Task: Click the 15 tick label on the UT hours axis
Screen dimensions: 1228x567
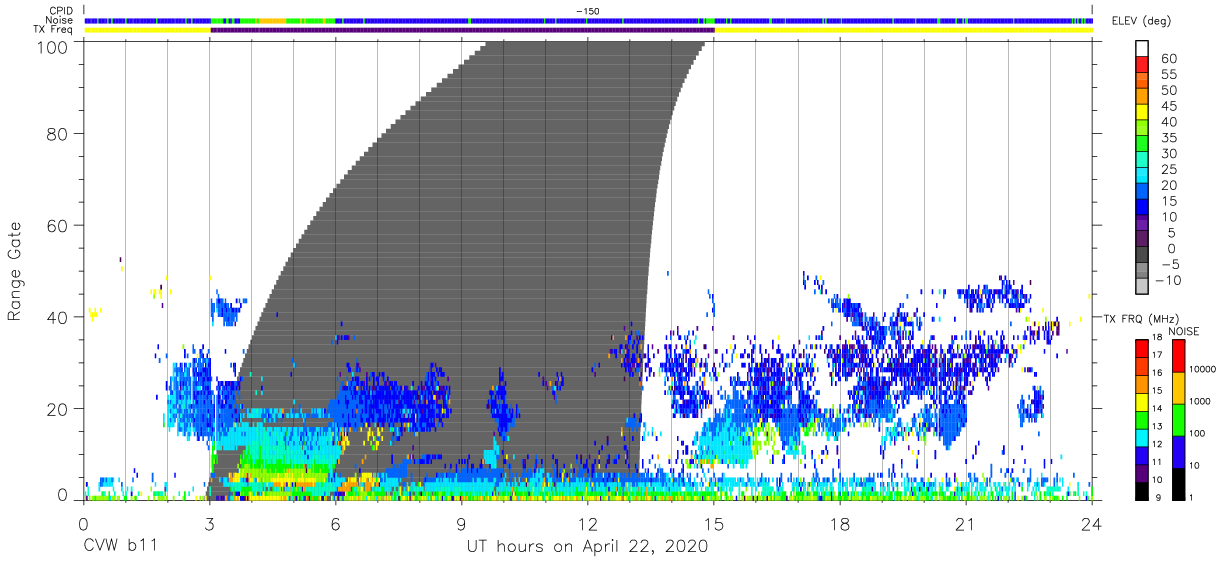Action: click(x=714, y=523)
